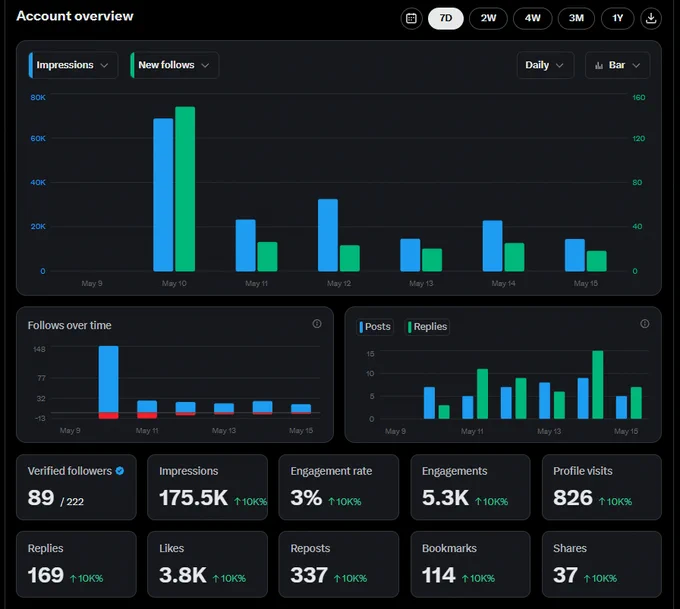
Task: Open the Likes 3.8K card
Action: pos(207,564)
